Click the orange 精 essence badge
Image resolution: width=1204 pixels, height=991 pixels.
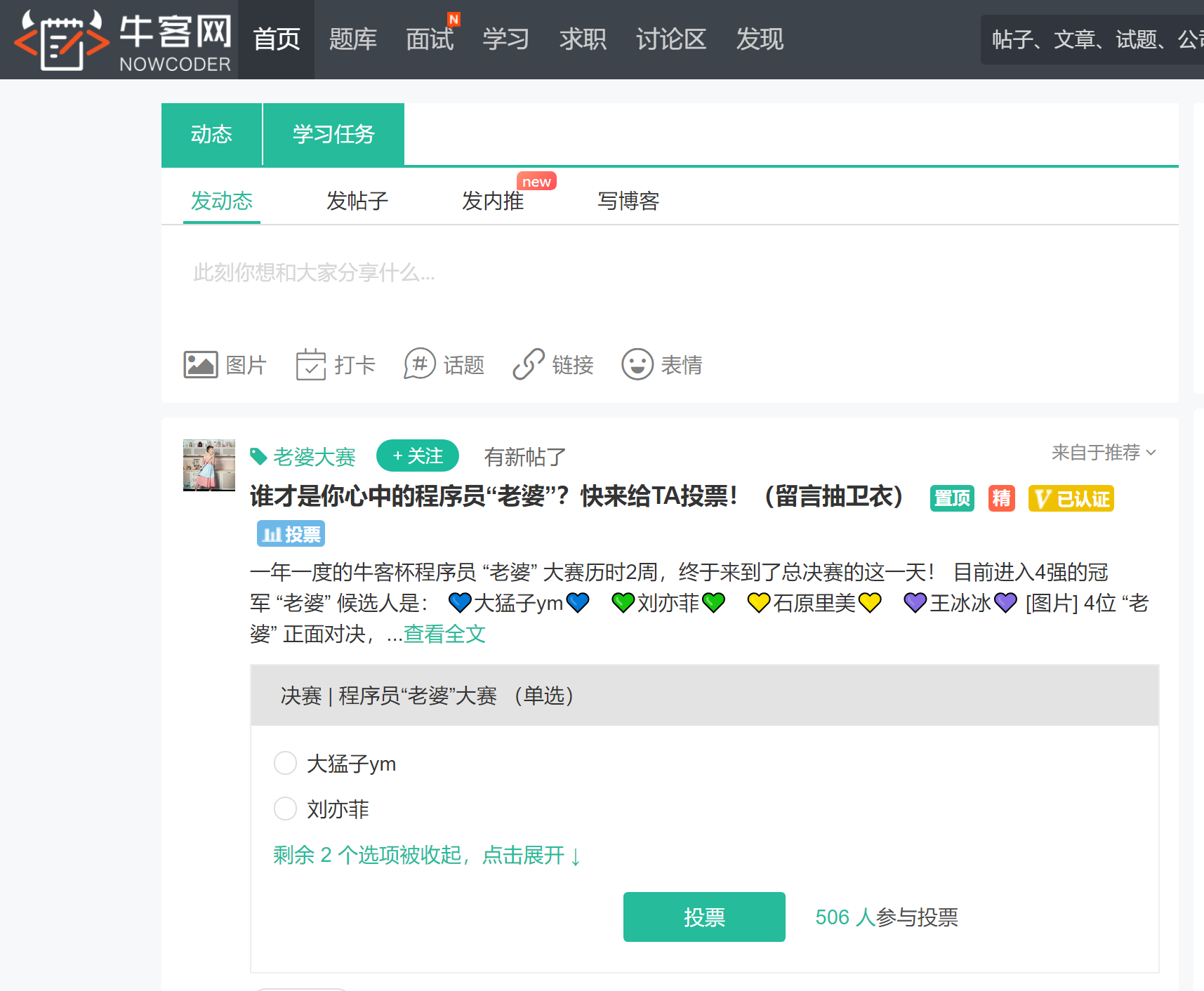[1001, 498]
